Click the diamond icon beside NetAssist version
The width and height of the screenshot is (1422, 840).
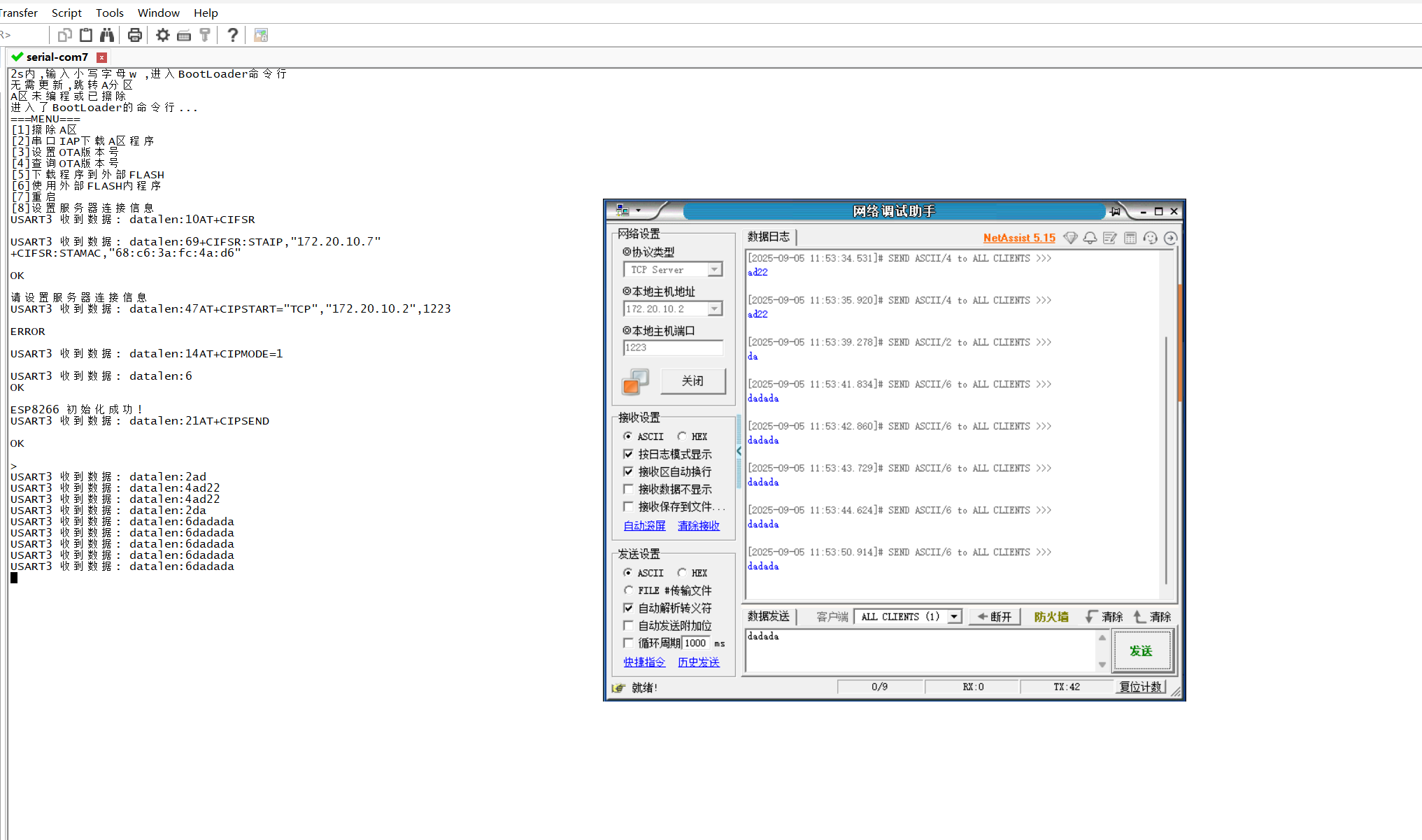click(1070, 238)
